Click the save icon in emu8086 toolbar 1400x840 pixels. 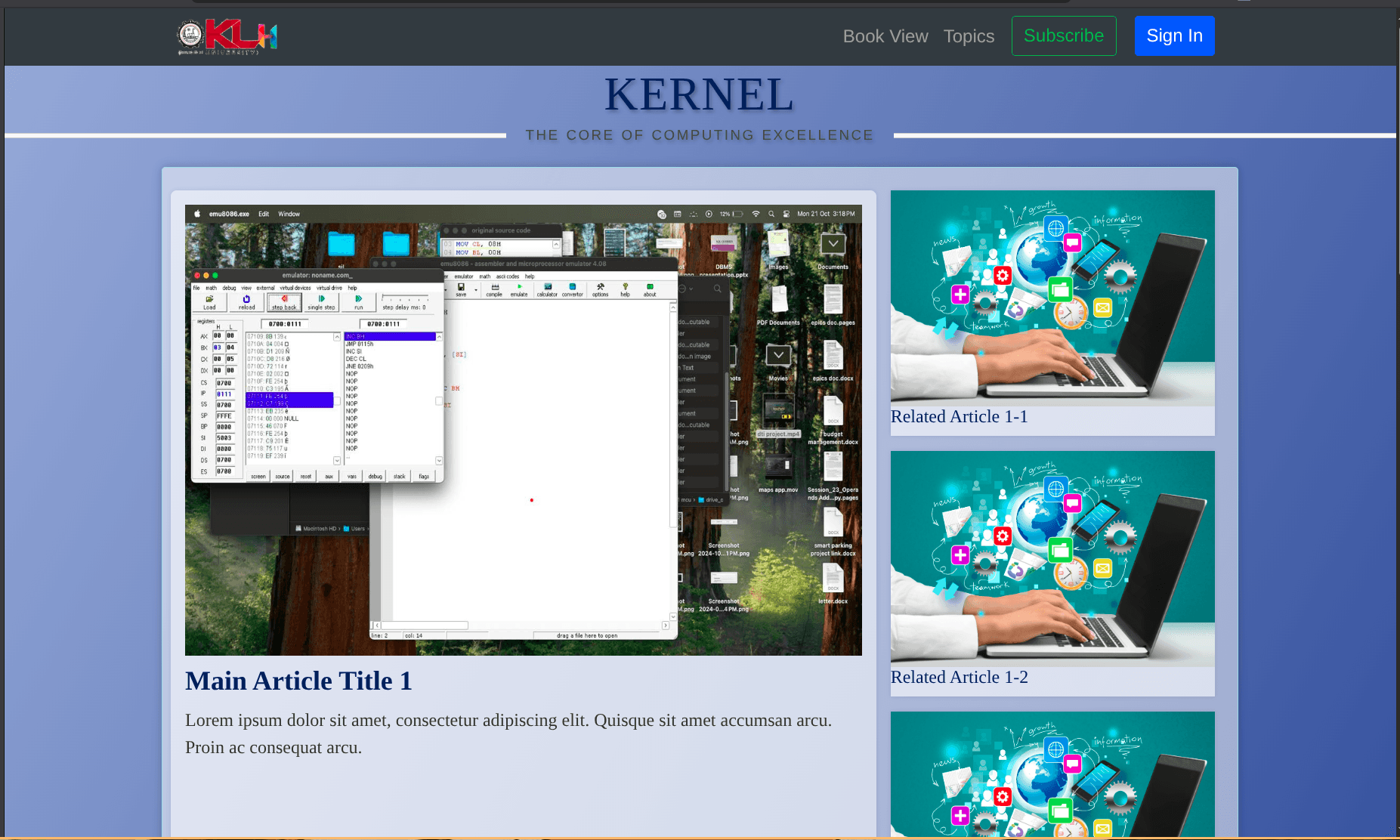461,287
